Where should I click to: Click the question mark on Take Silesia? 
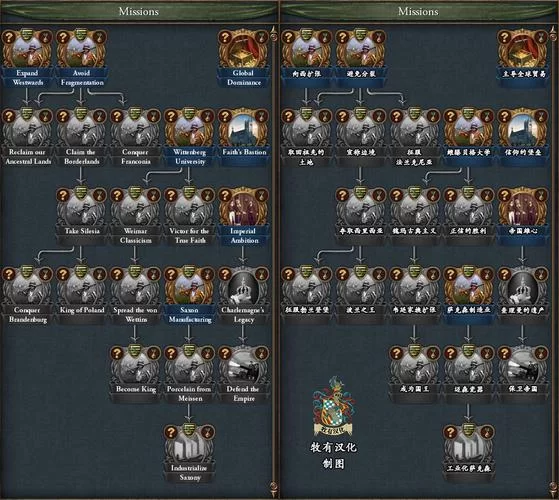pyautogui.click(x=63, y=195)
